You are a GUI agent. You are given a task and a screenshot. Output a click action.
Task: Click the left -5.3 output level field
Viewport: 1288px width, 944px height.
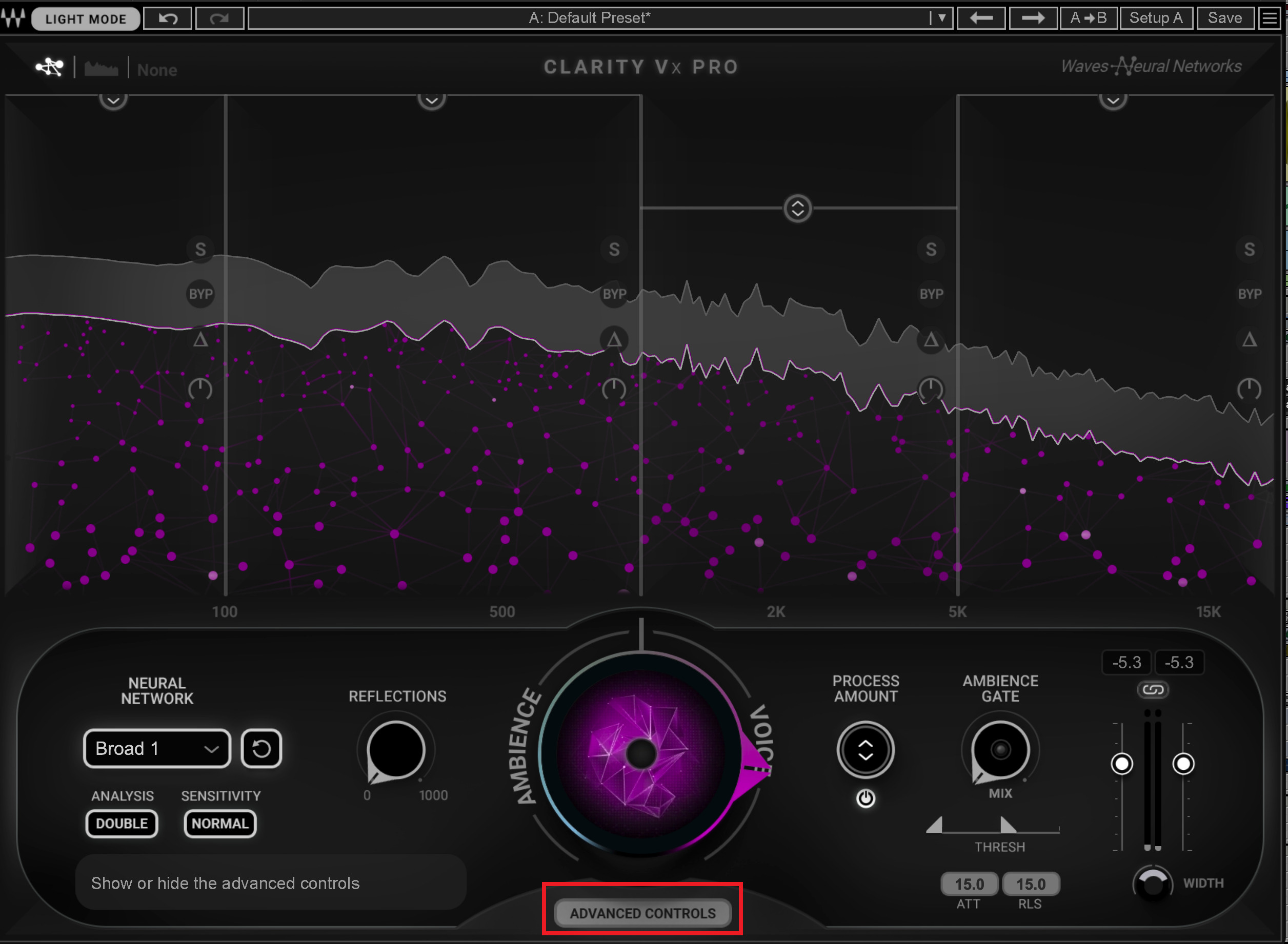point(1127,662)
